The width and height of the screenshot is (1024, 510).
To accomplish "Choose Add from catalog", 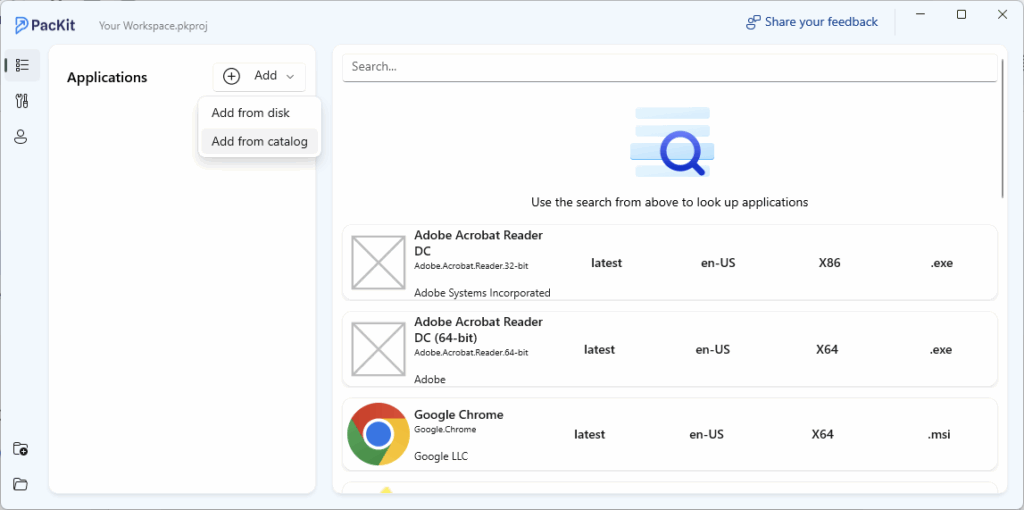I will tap(259, 141).
